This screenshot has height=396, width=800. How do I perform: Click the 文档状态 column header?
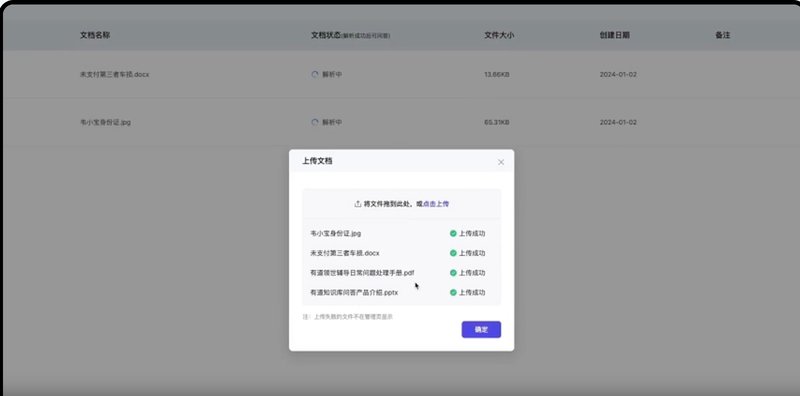326,35
